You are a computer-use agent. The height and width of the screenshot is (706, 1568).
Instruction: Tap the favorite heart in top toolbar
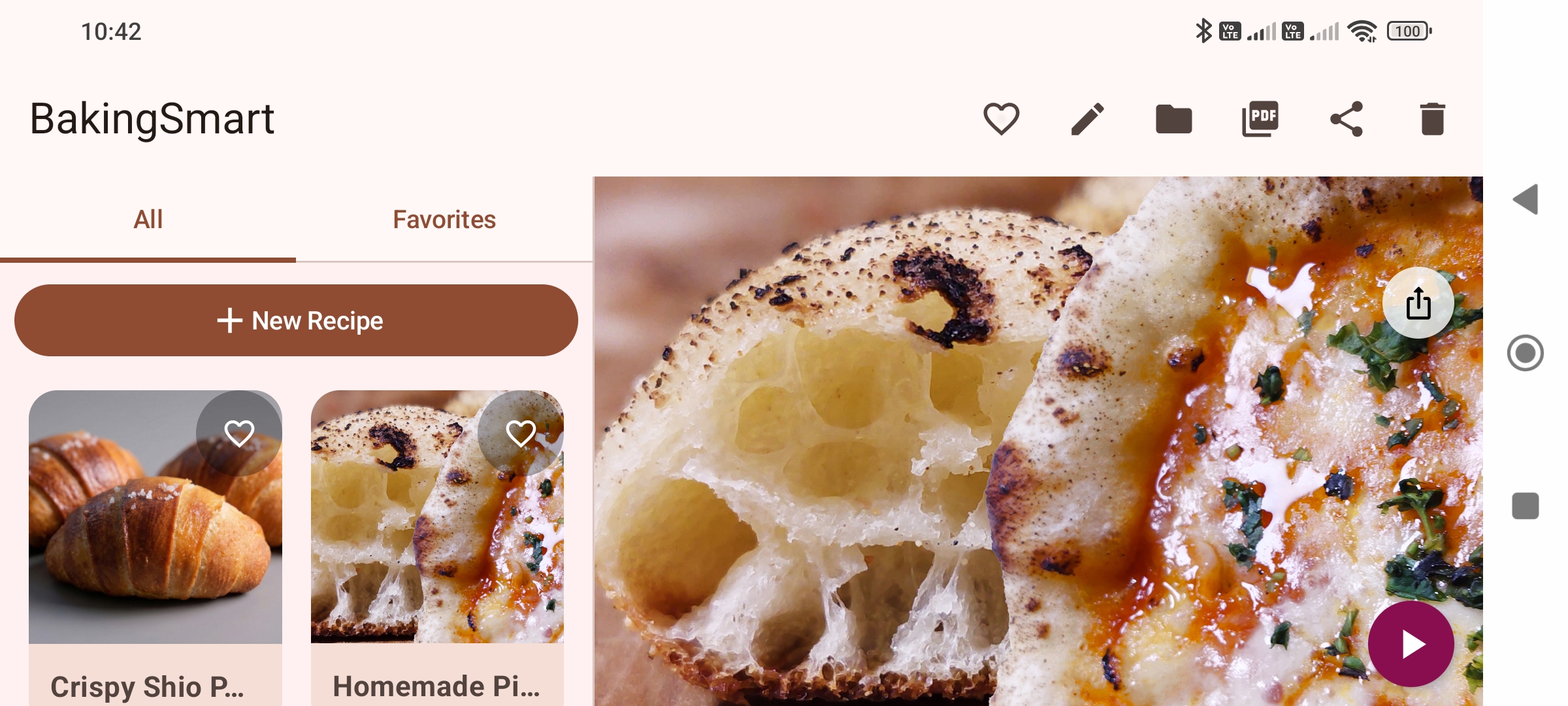1001,119
